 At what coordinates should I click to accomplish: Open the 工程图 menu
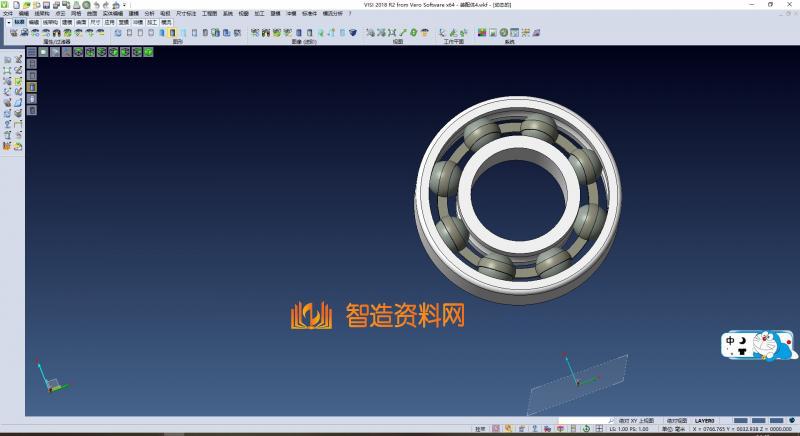click(x=209, y=13)
